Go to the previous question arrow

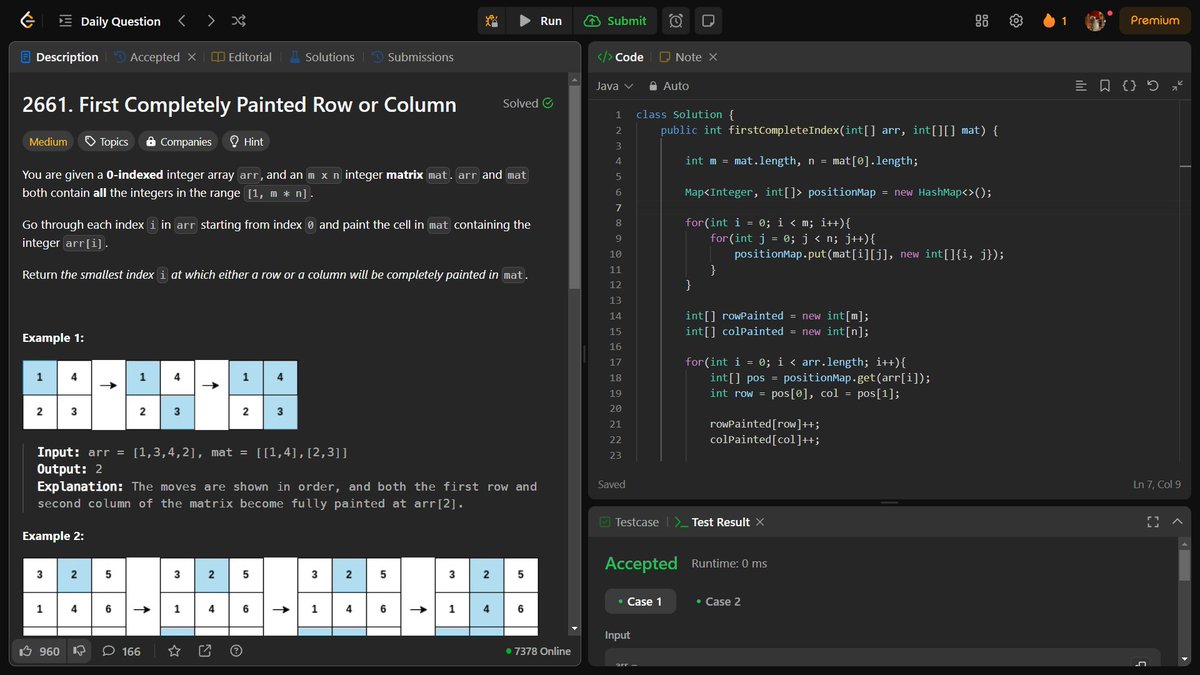point(181,21)
